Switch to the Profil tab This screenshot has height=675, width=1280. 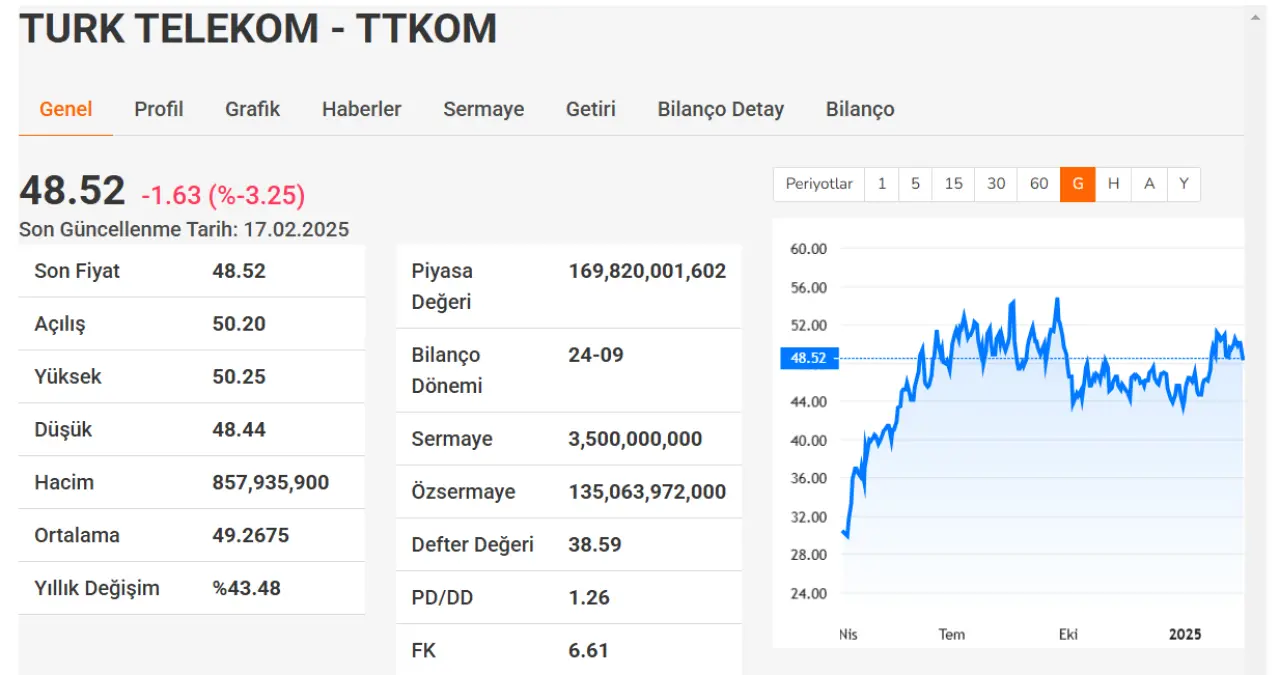[x=159, y=109]
